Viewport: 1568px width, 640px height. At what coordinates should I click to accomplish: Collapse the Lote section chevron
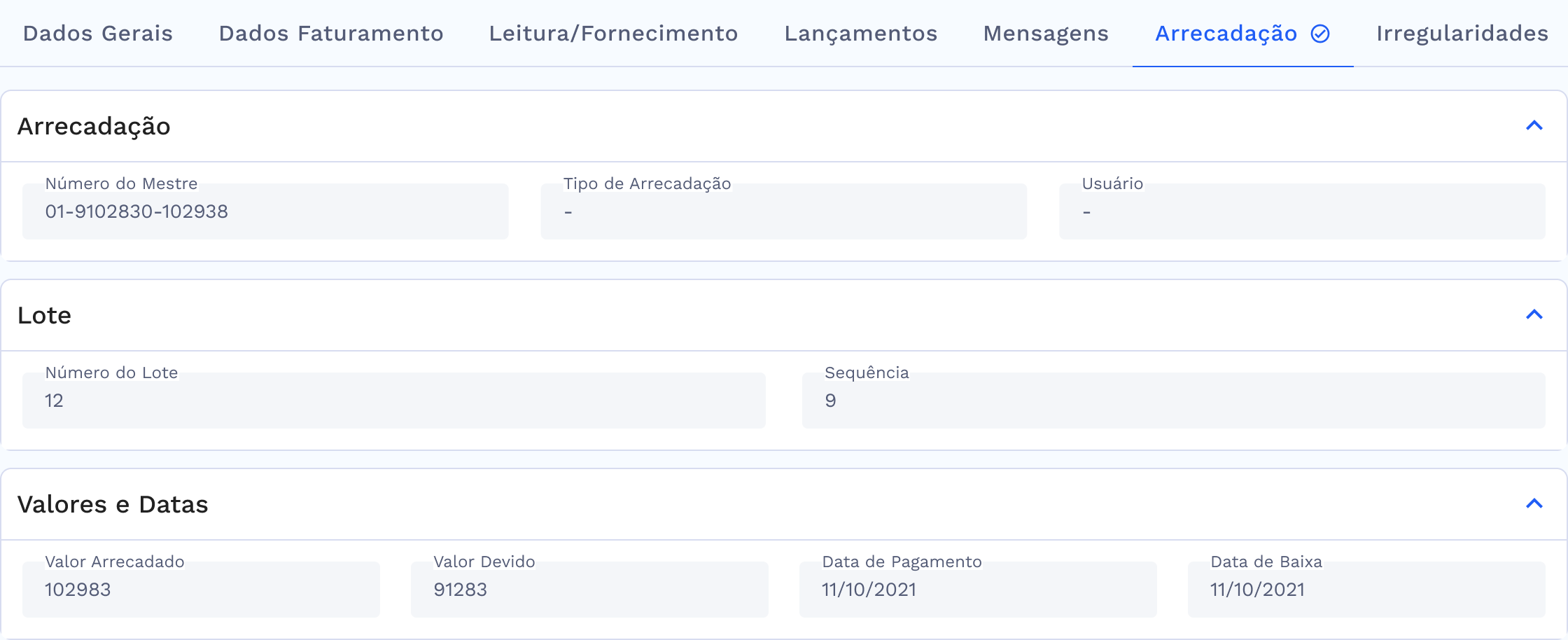click(1534, 315)
